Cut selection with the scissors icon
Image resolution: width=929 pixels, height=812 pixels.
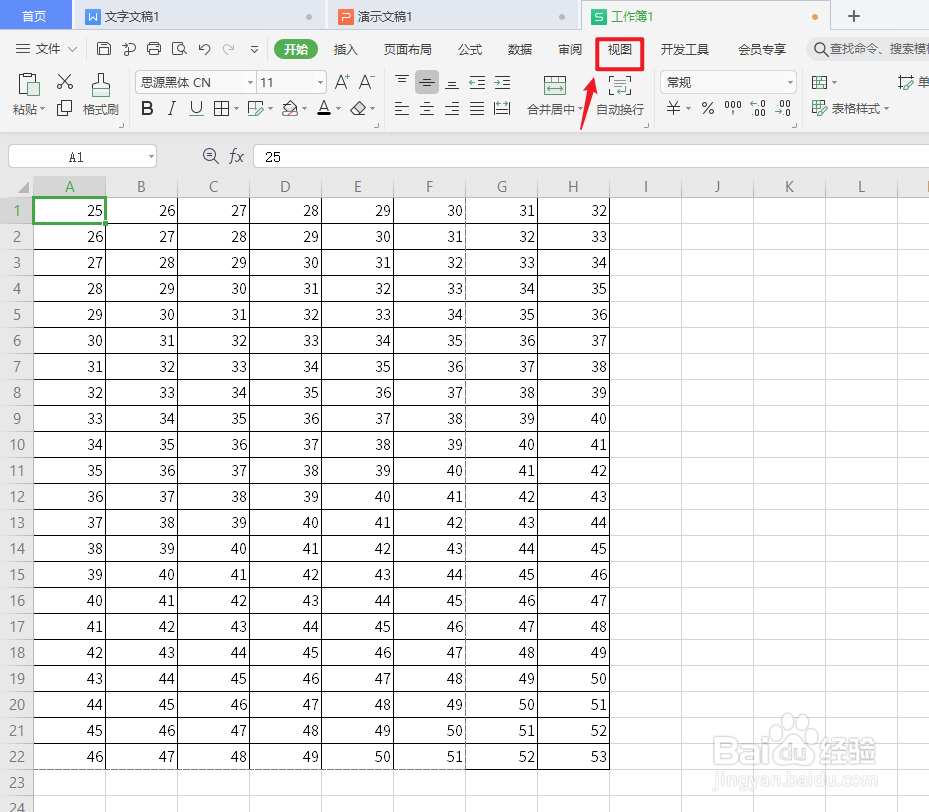pyautogui.click(x=65, y=82)
